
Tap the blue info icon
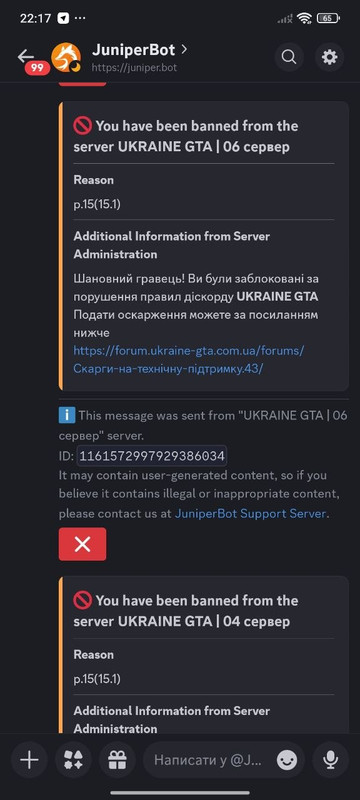[67, 416]
